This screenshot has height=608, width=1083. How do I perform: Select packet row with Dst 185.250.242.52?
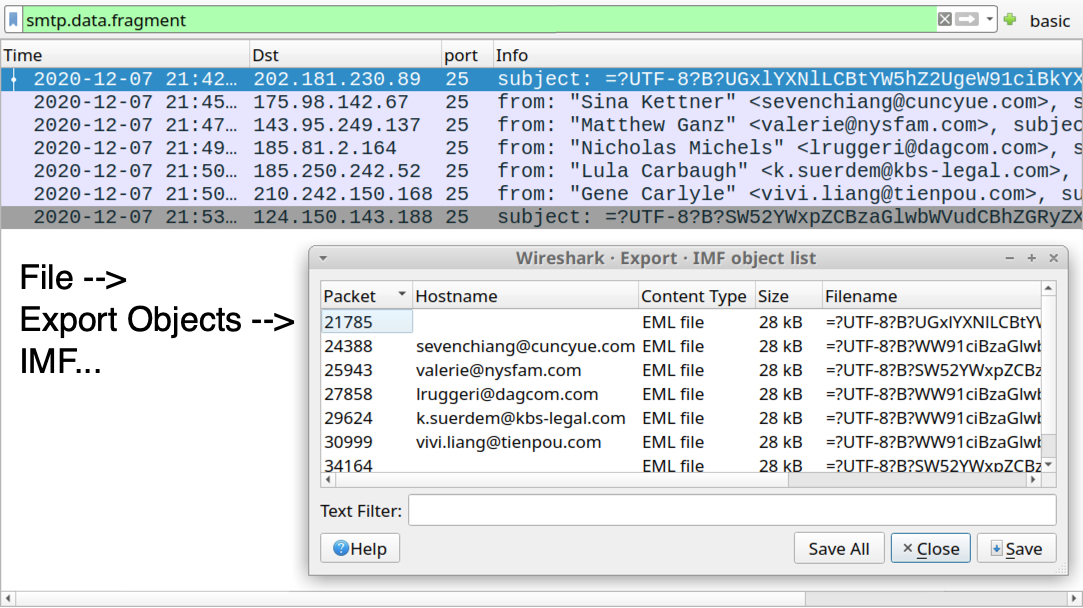pyautogui.click(x=542, y=171)
